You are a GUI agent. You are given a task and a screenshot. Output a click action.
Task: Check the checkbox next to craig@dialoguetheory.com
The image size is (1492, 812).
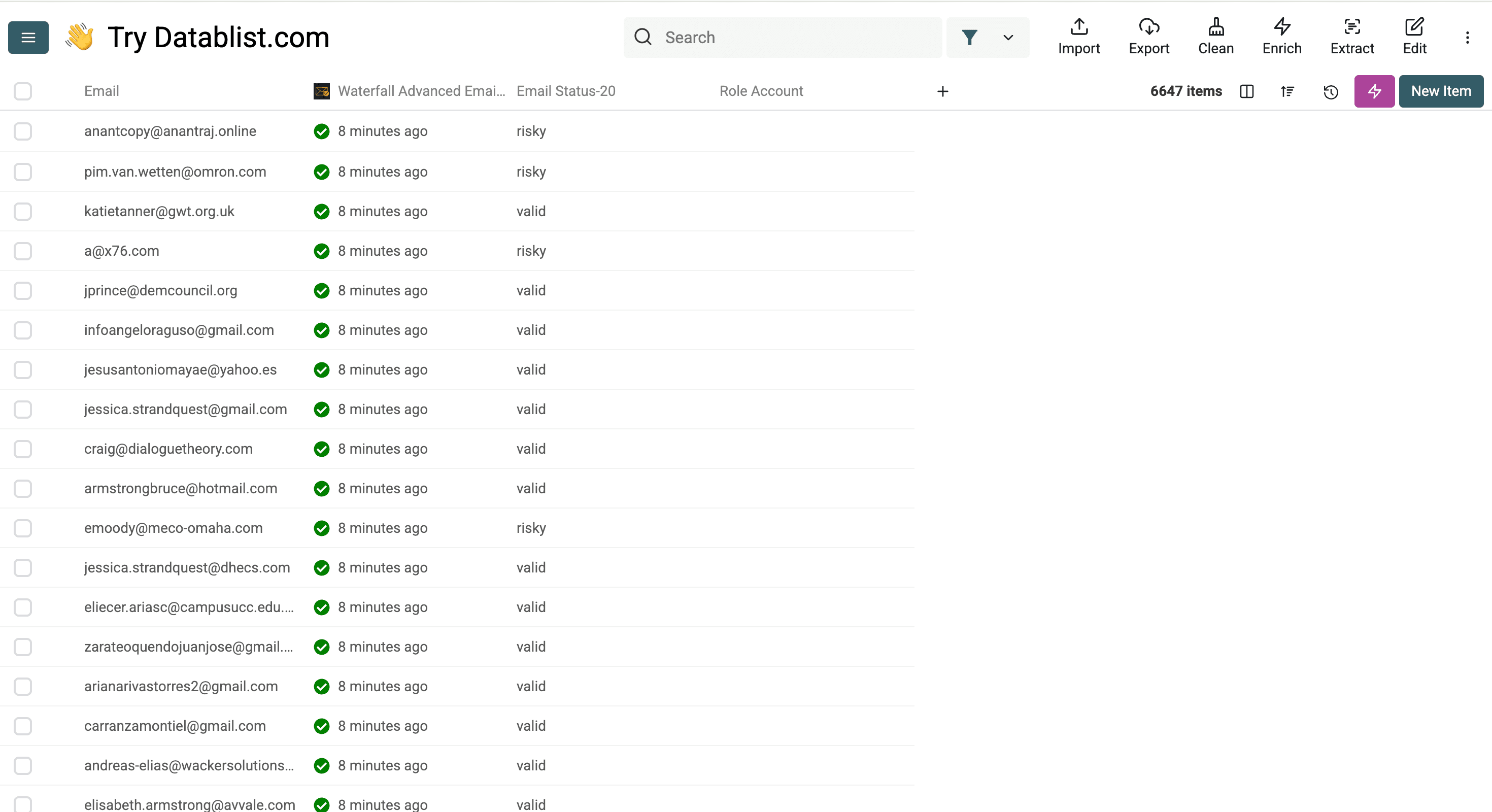23,449
